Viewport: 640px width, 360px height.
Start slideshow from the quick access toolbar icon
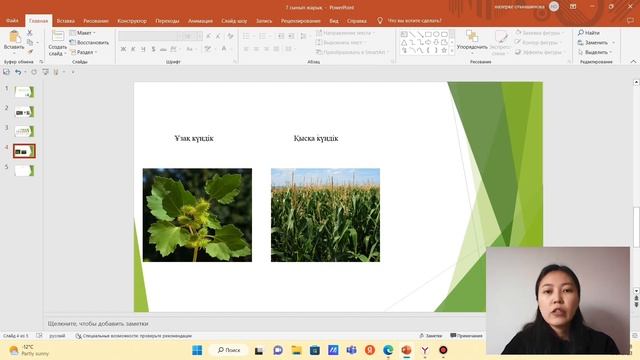point(45,72)
